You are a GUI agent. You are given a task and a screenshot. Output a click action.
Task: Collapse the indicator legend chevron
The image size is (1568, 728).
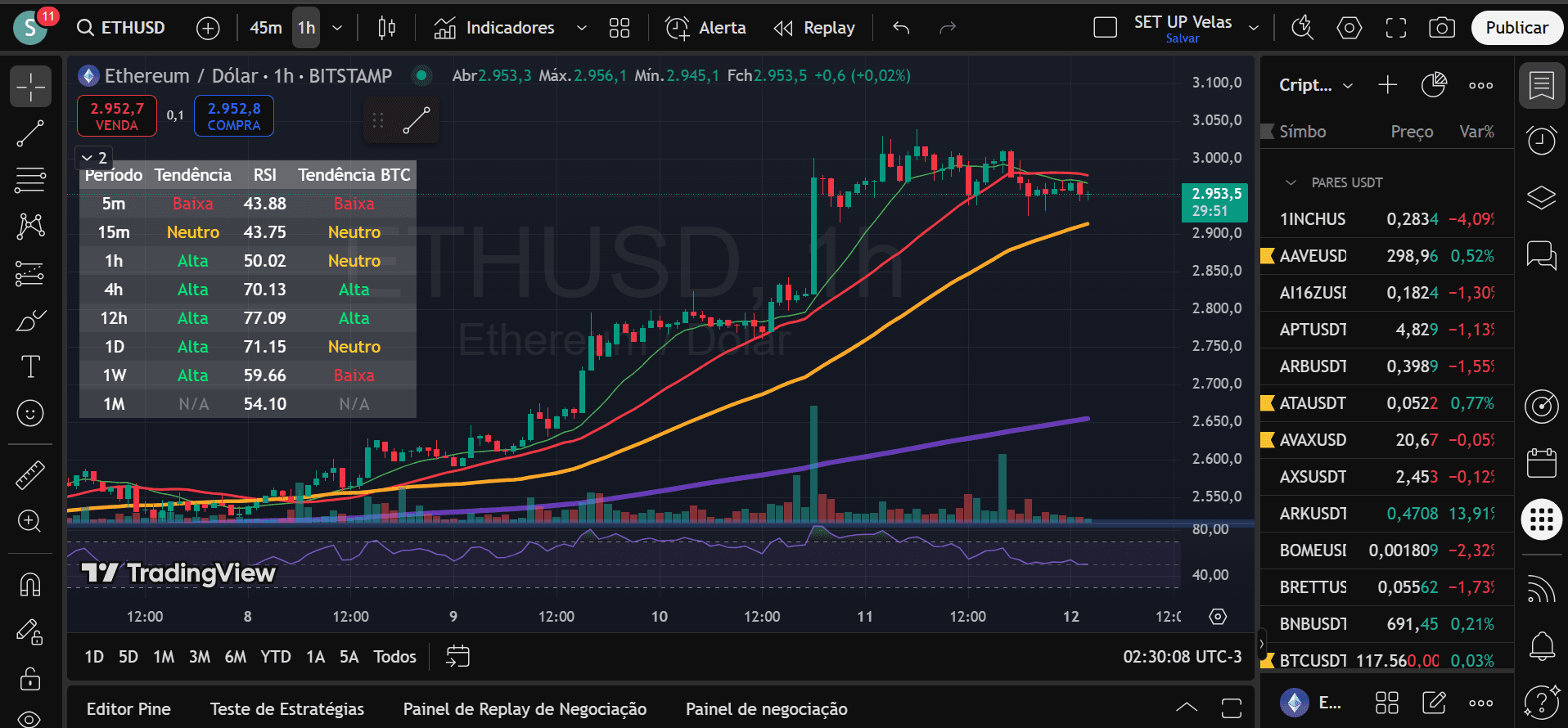(94, 158)
